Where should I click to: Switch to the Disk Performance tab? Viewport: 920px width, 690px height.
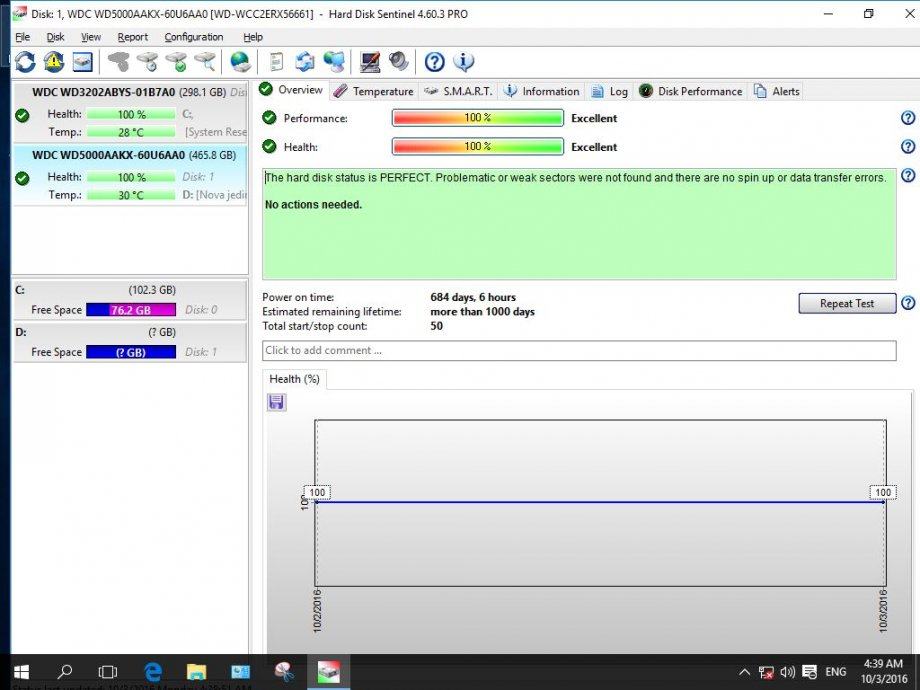click(x=691, y=92)
